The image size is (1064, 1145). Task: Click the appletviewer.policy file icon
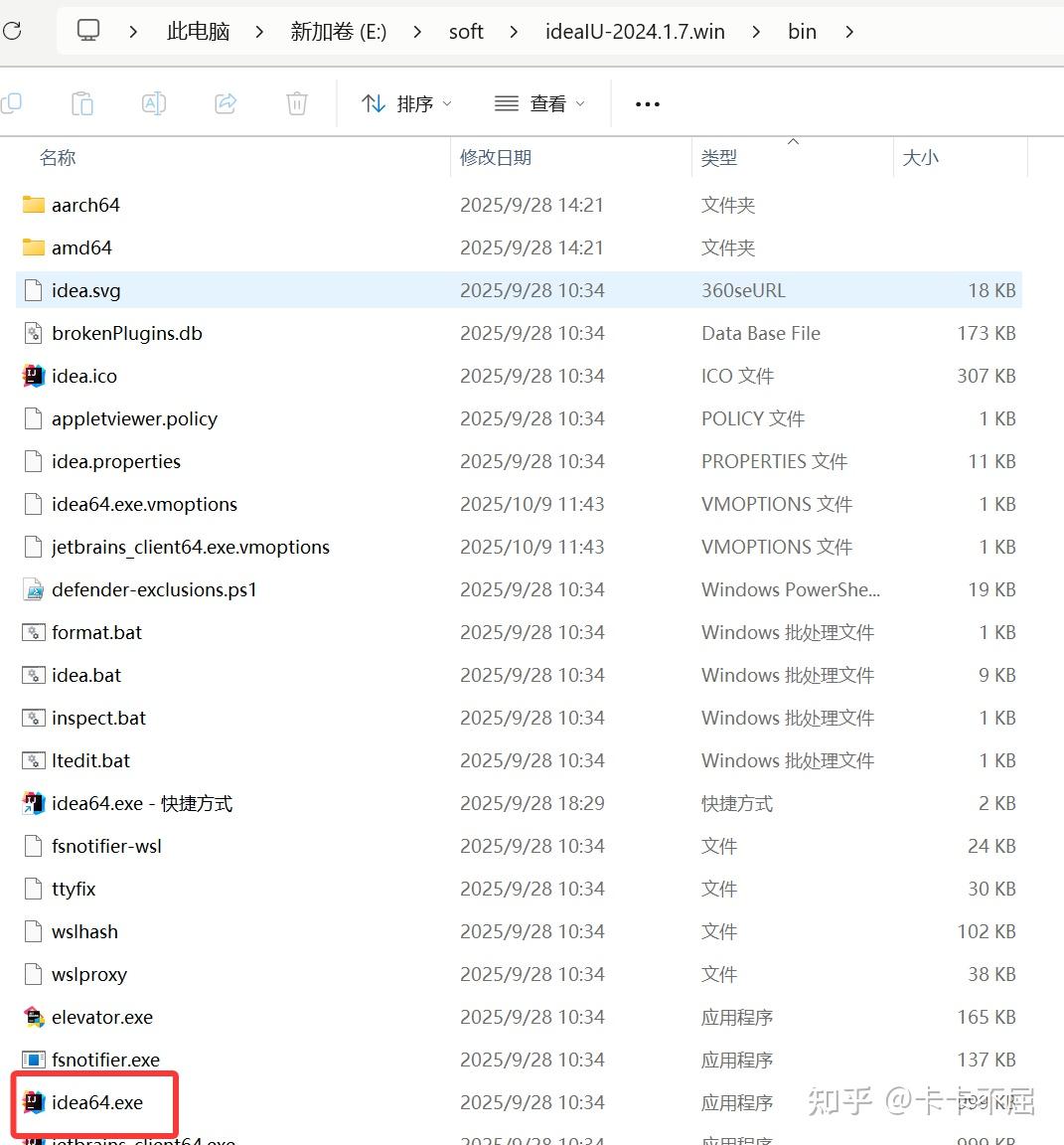click(34, 418)
